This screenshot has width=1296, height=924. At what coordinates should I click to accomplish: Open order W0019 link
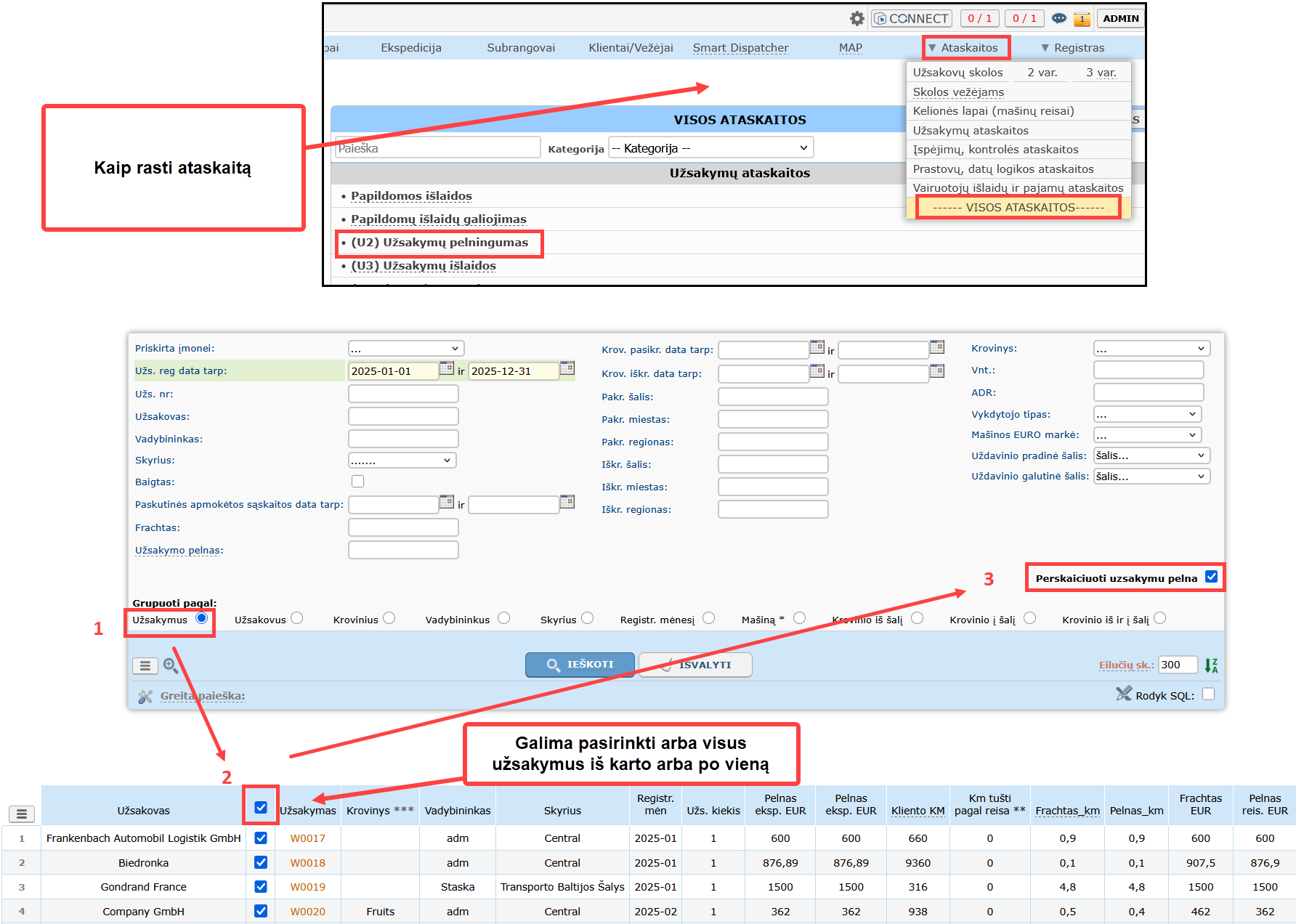click(308, 887)
